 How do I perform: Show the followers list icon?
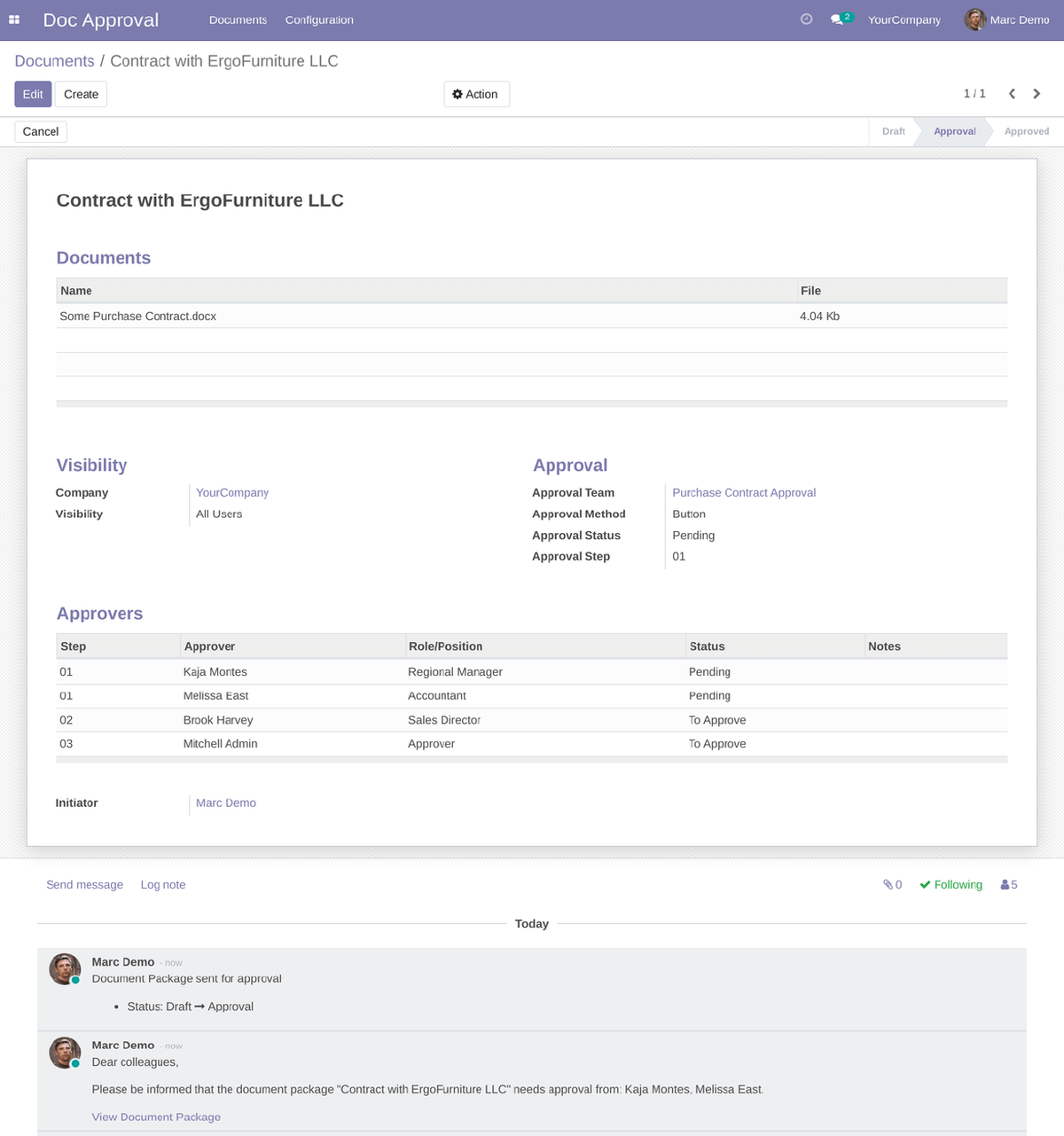[x=1005, y=884]
